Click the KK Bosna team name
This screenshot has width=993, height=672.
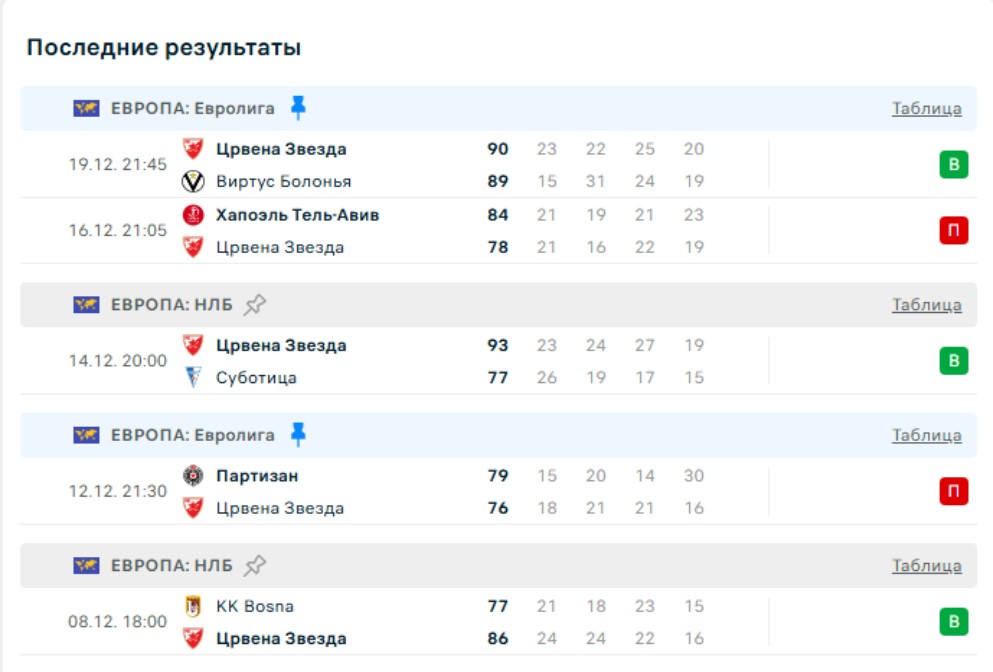(255, 606)
